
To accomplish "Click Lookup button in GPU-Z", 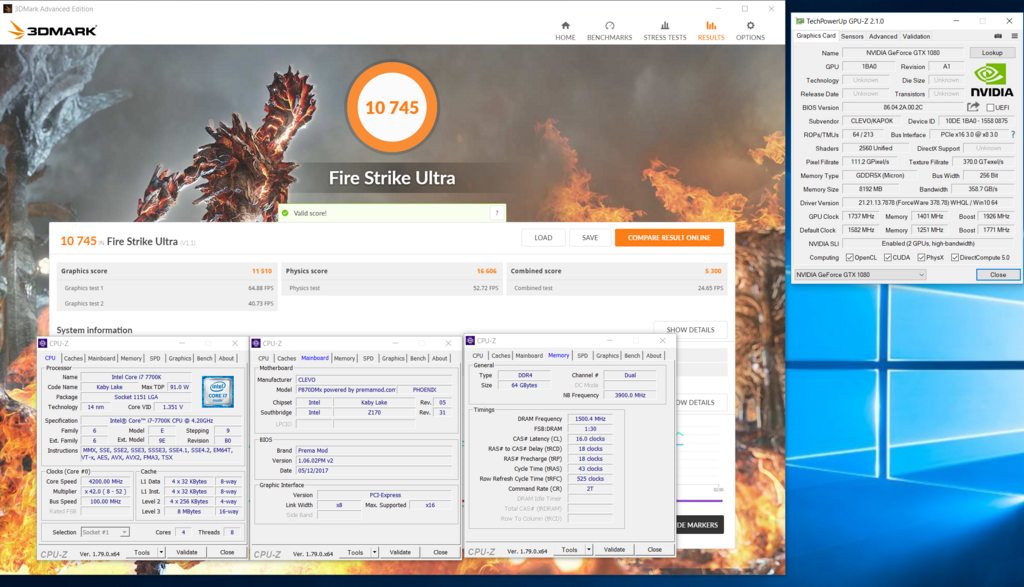I will pyautogui.click(x=991, y=53).
